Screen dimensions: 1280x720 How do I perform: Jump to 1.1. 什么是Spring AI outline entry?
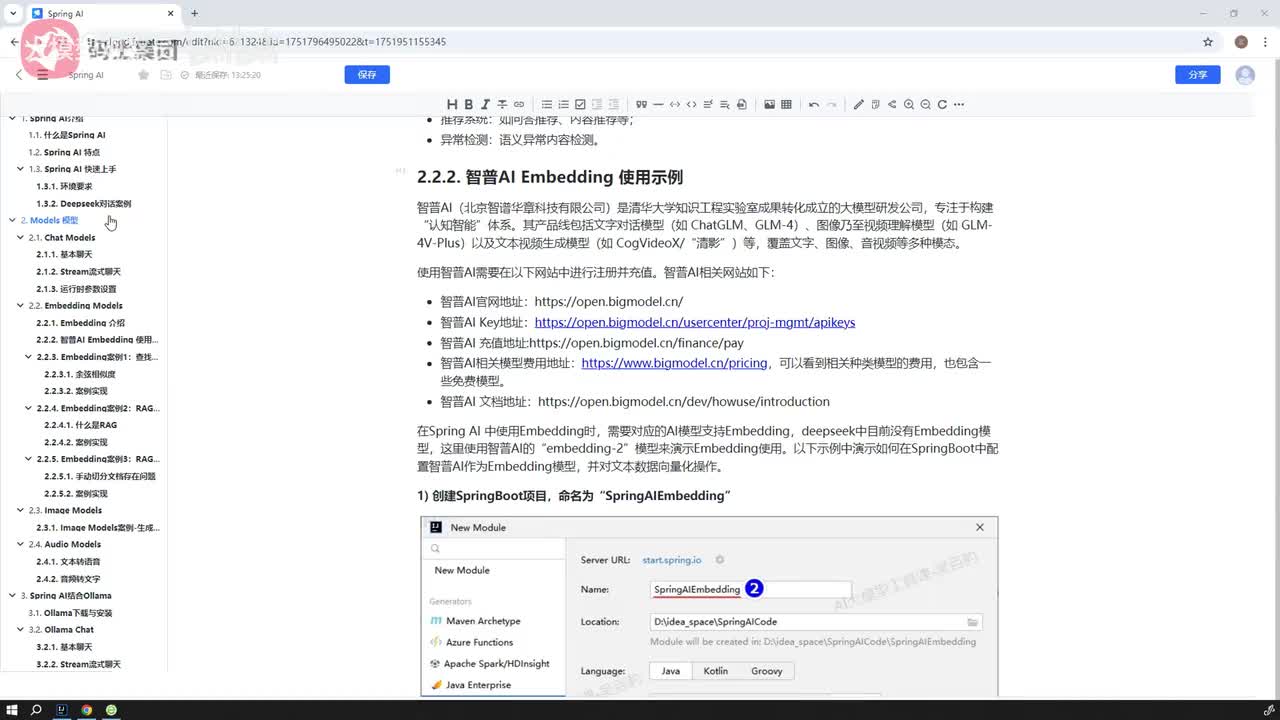point(67,135)
